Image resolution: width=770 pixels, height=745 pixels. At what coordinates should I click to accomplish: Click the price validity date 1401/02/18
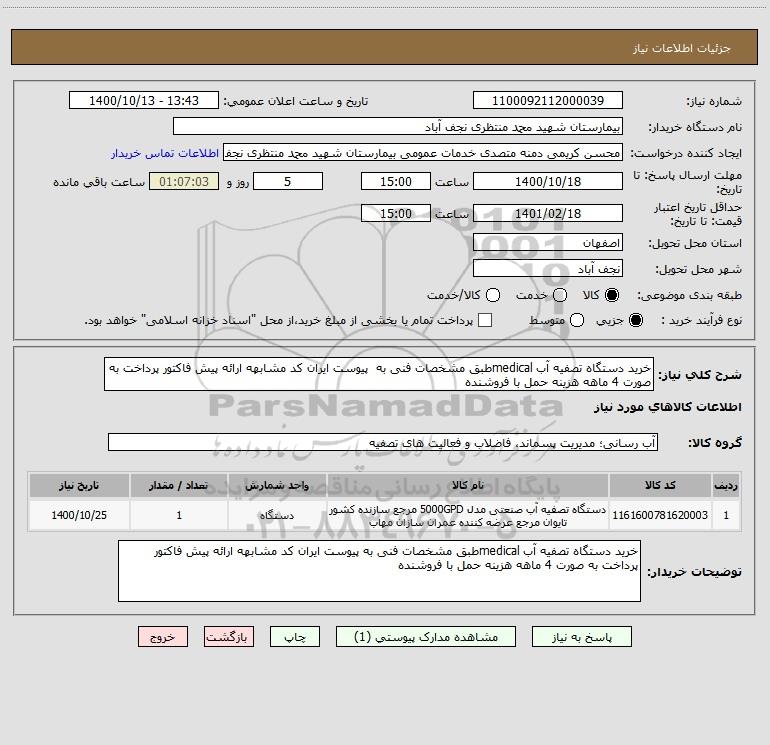548,213
